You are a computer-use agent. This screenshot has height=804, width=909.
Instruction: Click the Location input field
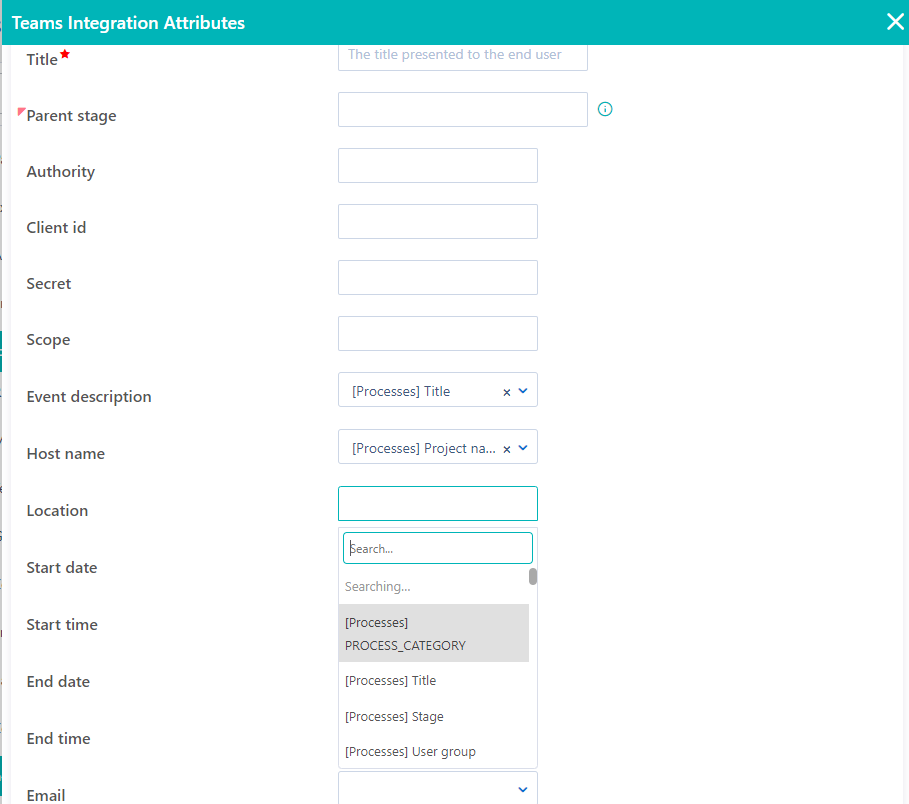(x=437, y=503)
